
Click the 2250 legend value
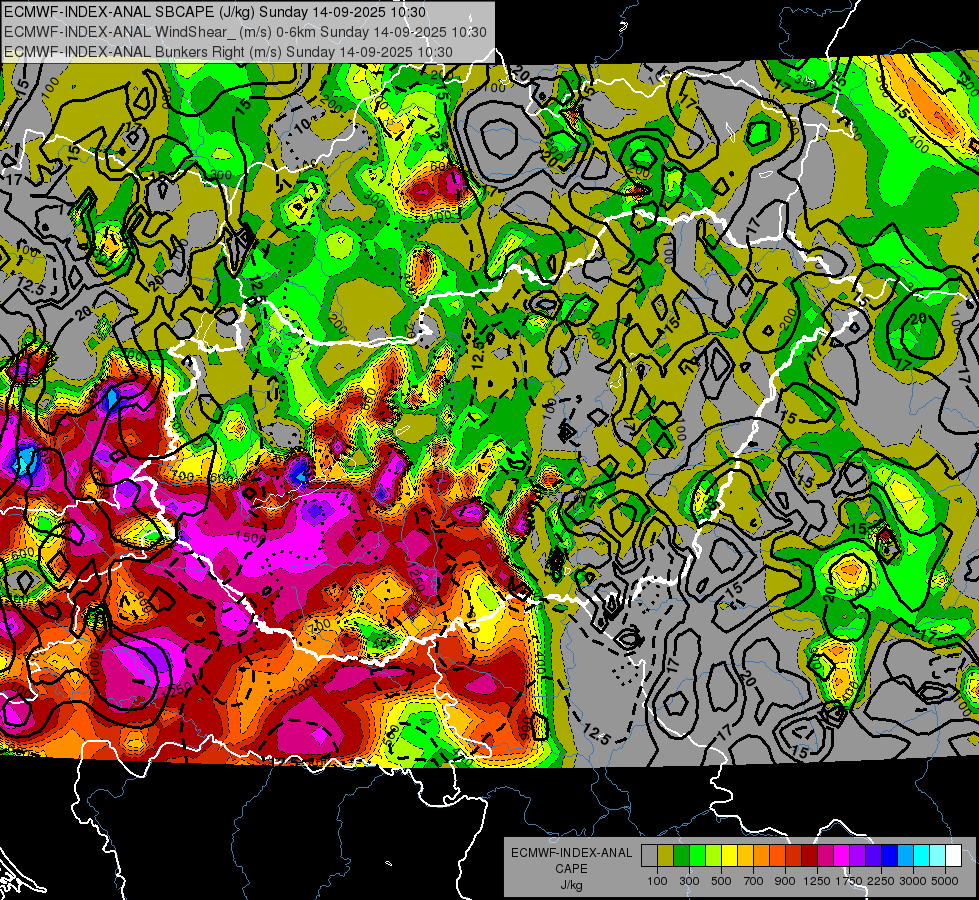pyautogui.click(x=882, y=881)
